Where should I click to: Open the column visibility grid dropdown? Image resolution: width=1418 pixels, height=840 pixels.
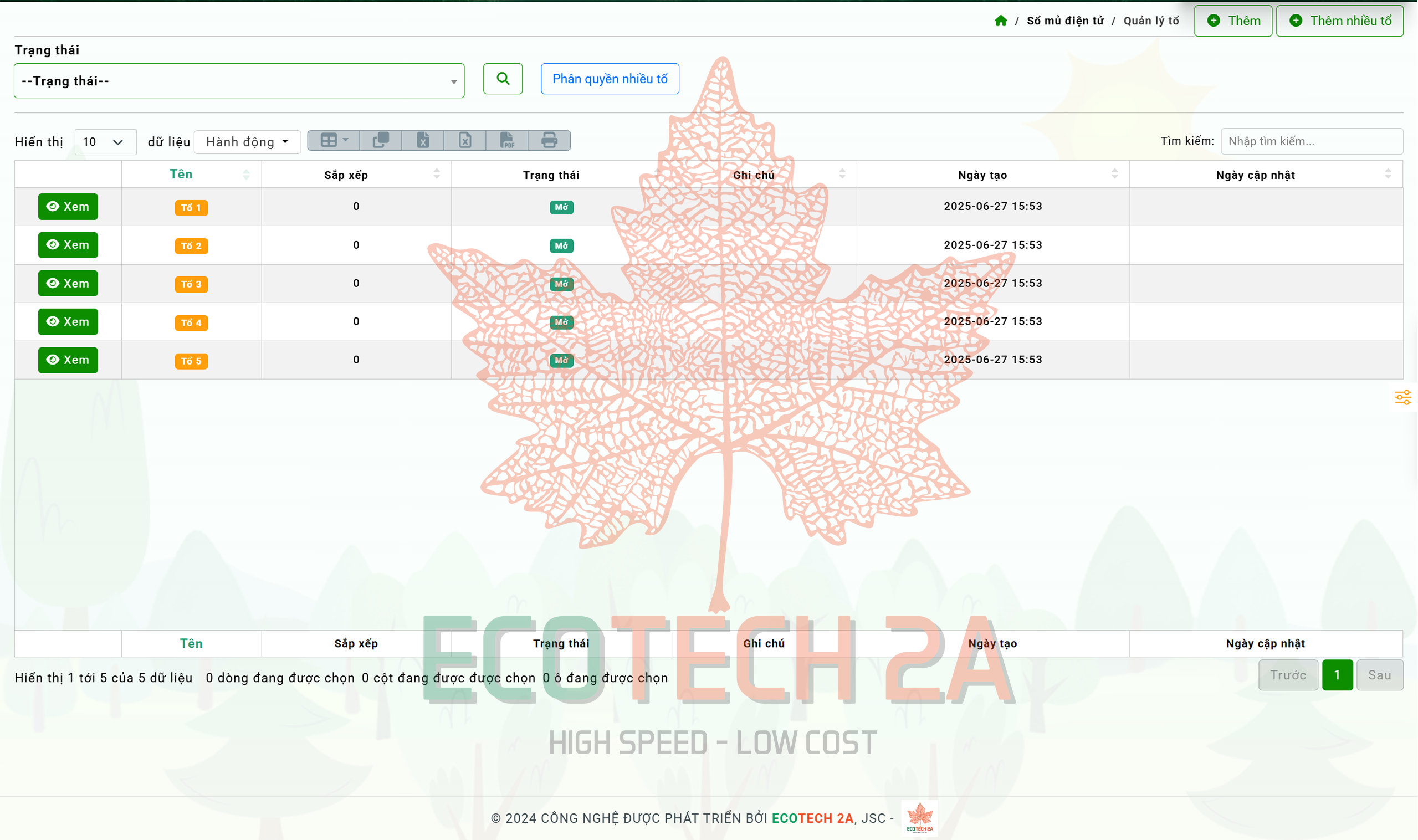pos(334,140)
